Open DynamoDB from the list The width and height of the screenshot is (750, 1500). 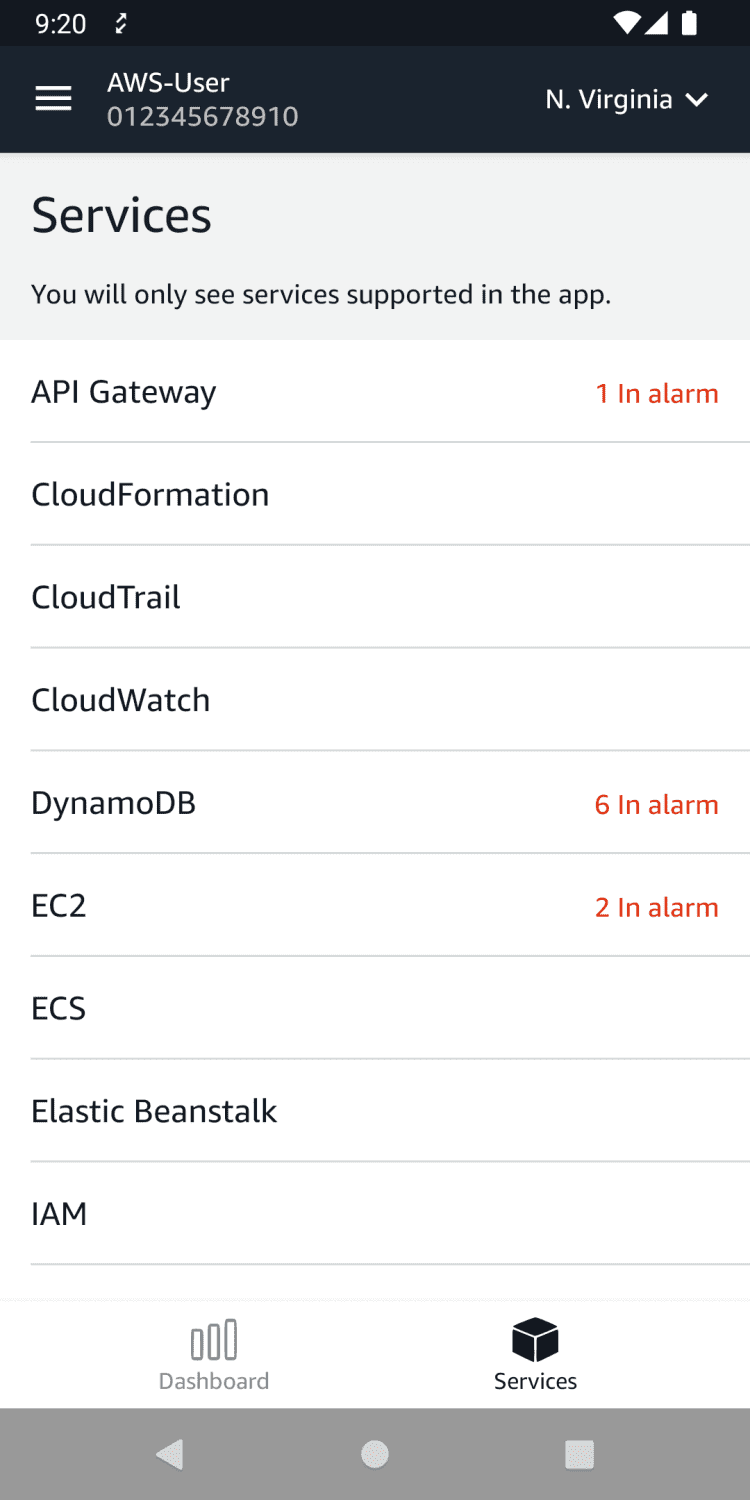(x=113, y=803)
